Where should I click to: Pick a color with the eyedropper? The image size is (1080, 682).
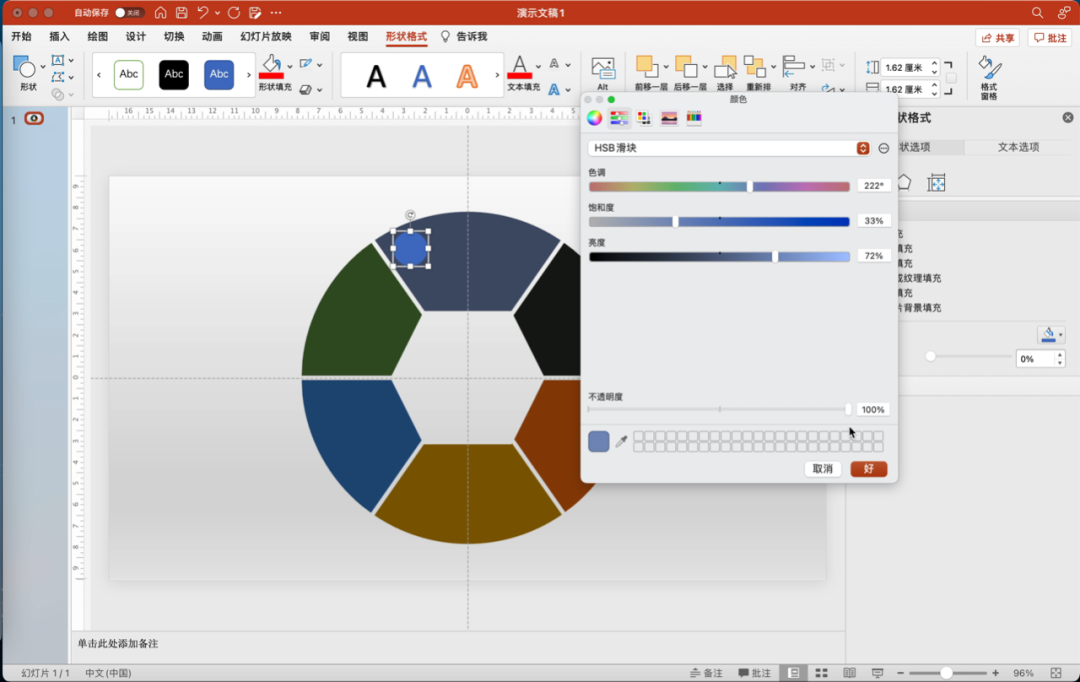coord(621,442)
